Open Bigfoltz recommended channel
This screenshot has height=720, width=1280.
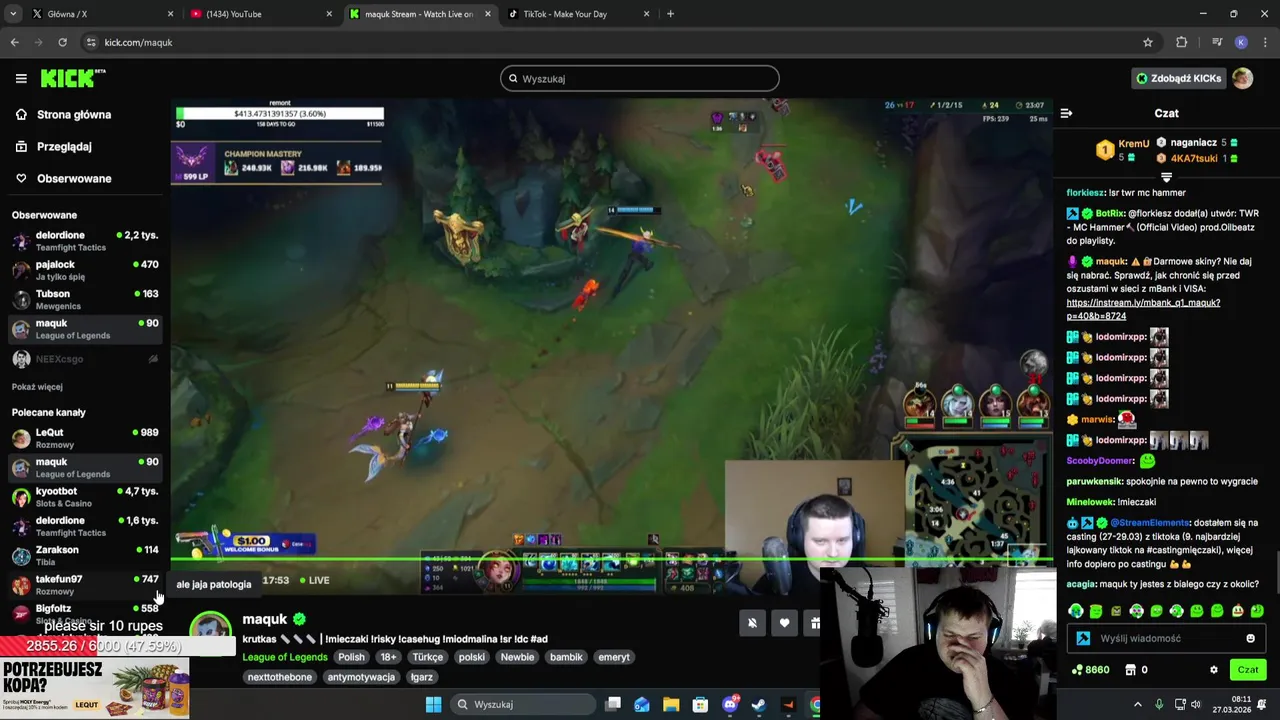tap(85, 613)
